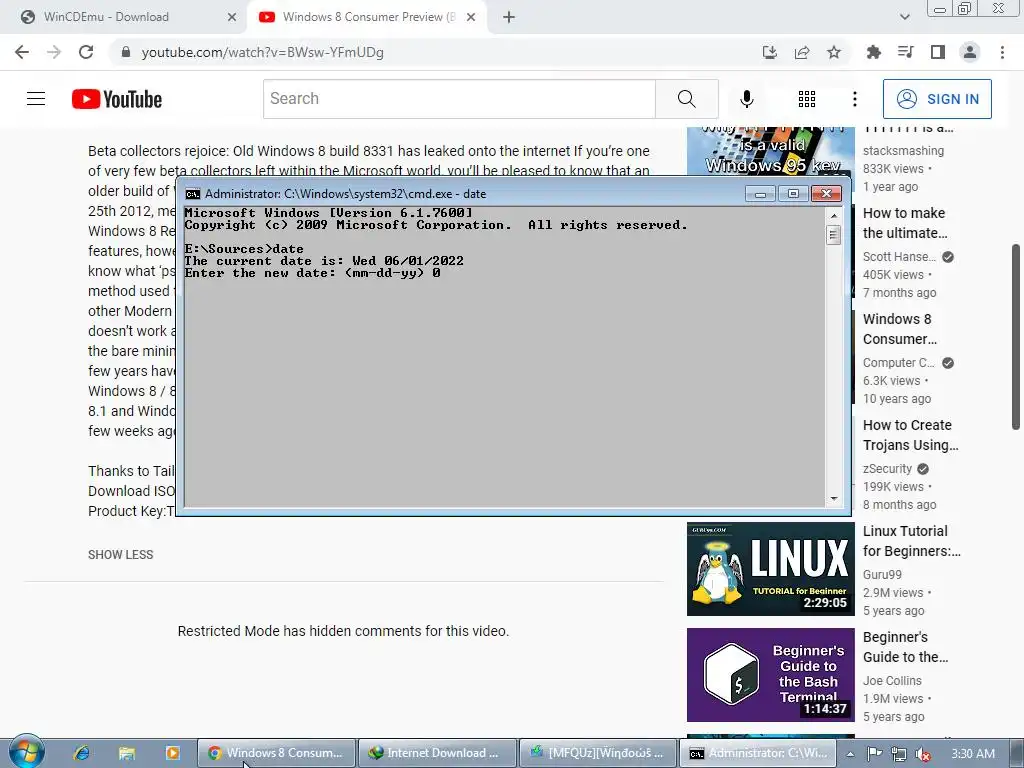Open 'Windows 8 Consumer' suggested video title
Screen dimensions: 1024x768
[x=900, y=329]
